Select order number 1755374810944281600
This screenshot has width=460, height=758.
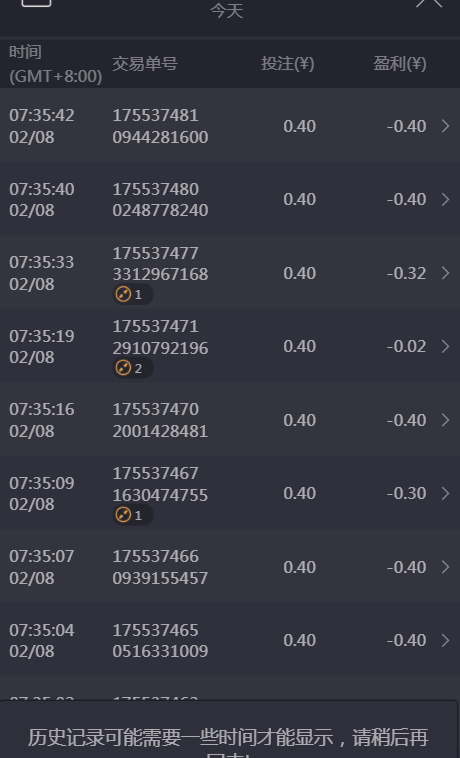pos(160,126)
